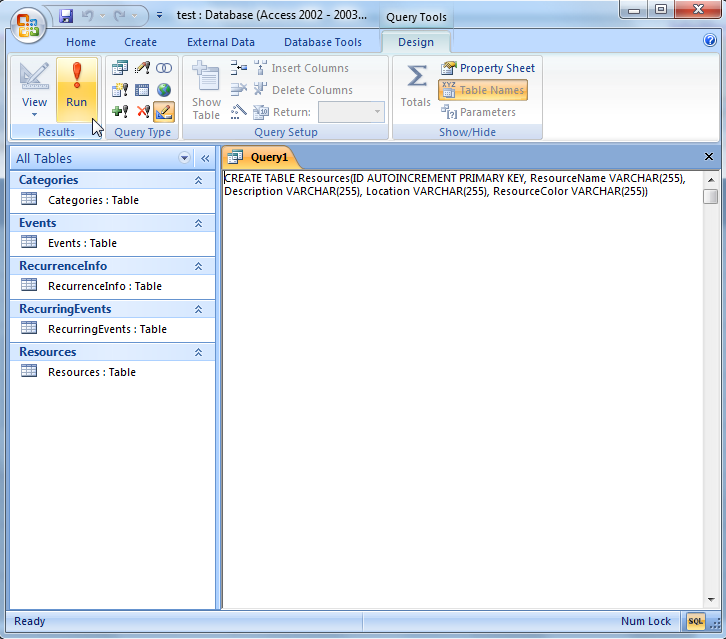Collapse the RecurrenceInfo group
Viewport: 726px width, 639px height.
pos(198,266)
